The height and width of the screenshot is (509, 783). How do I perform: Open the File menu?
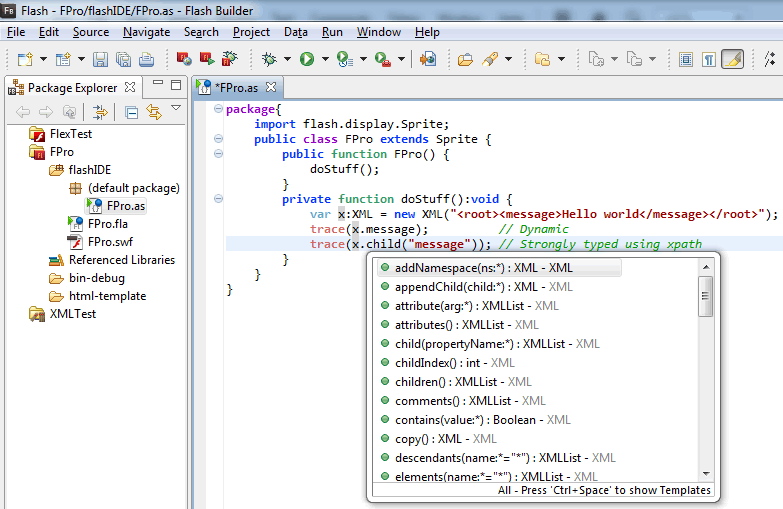[16, 32]
